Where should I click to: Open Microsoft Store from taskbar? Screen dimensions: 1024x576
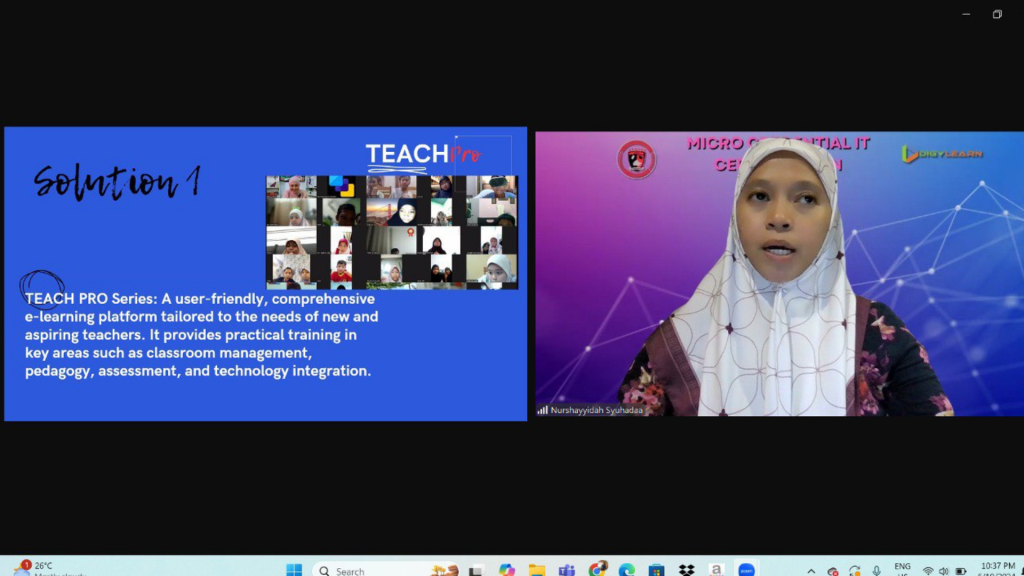point(656,570)
